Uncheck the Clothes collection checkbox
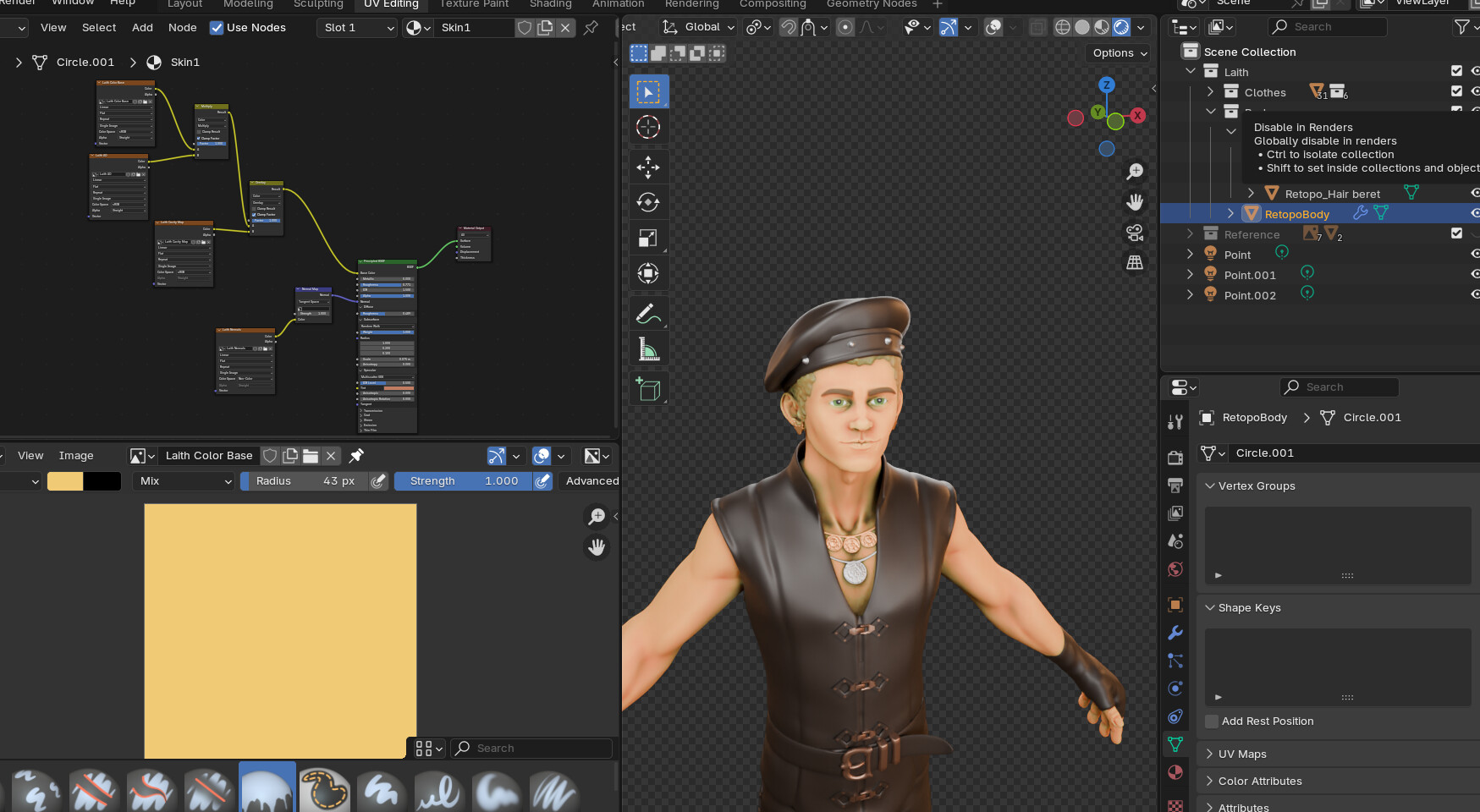1480x812 pixels. point(1456,91)
